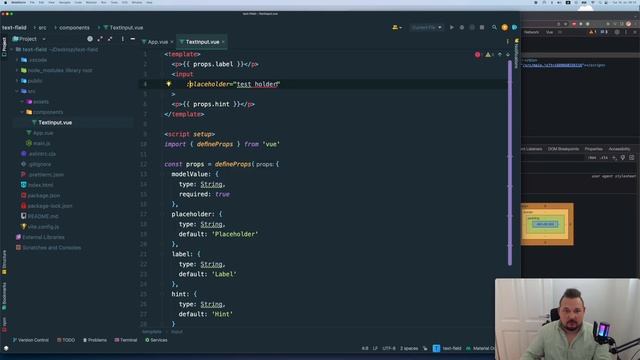Expand the .vscode folder
640x360 pixels.
[x=18, y=60]
